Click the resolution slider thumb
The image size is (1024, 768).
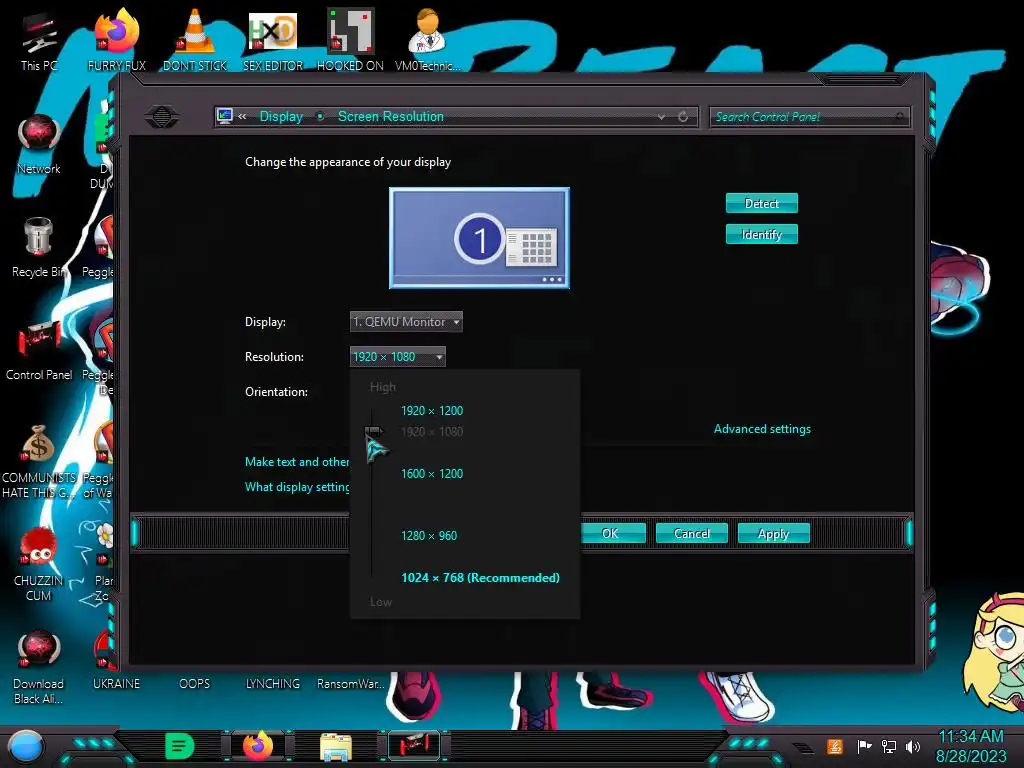373,431
